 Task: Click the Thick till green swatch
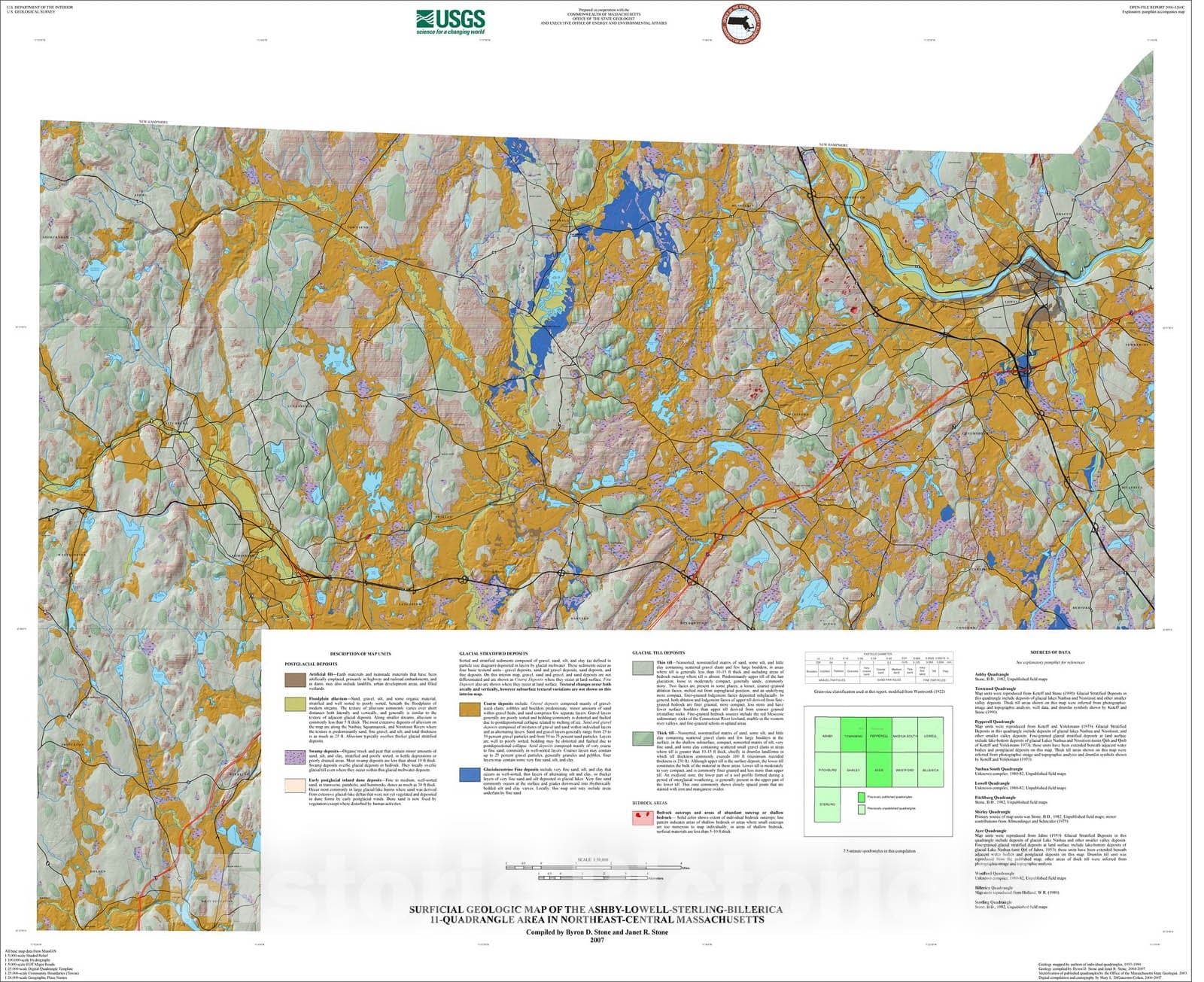[643, 738]
